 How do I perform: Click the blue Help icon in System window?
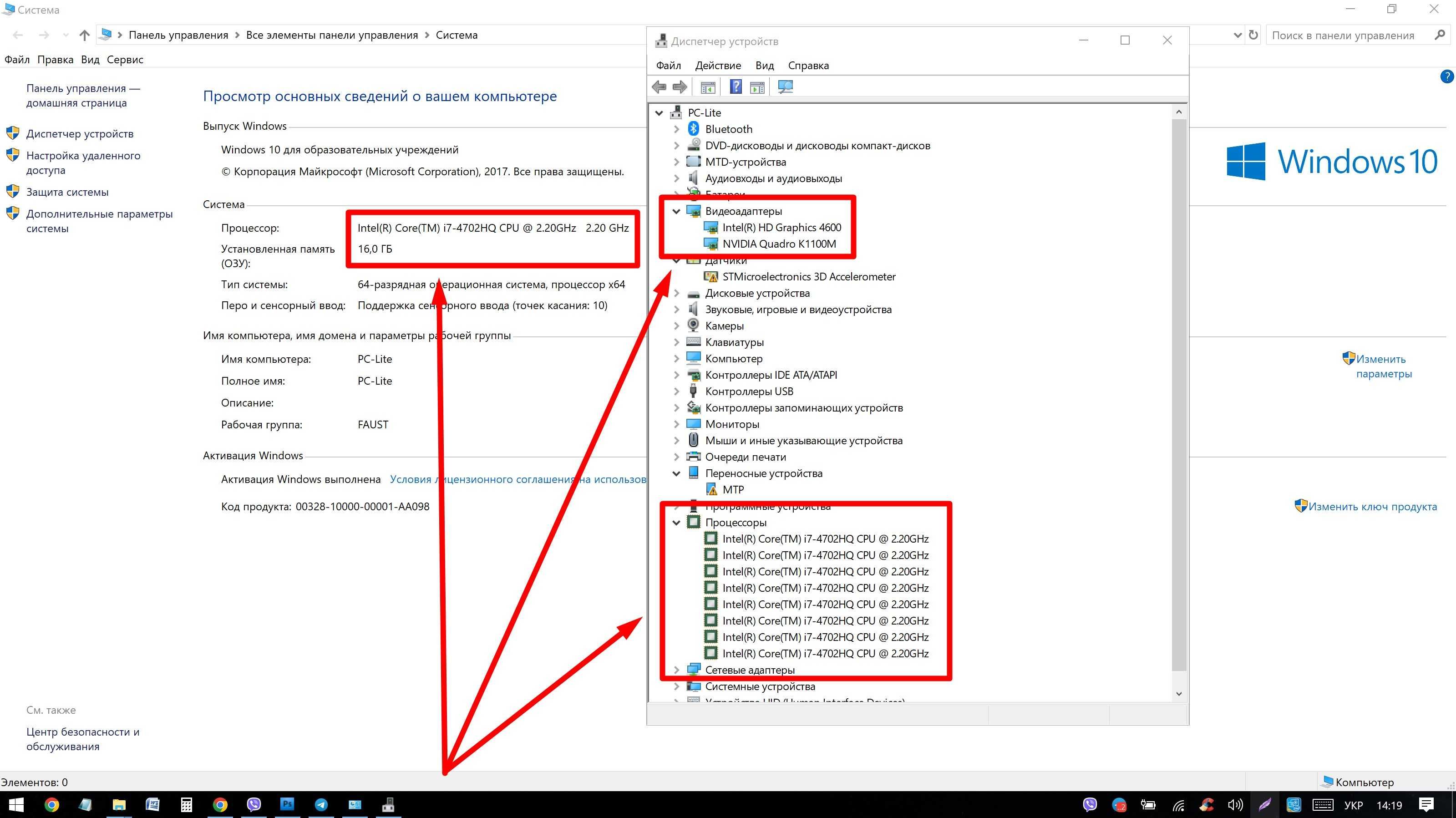pyautogui.click(x=1446, y=76)
